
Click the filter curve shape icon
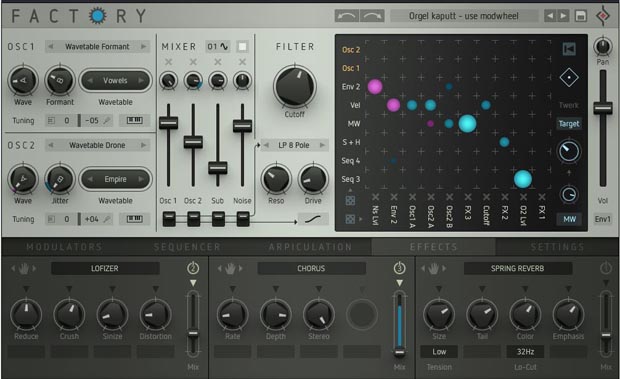313,219
